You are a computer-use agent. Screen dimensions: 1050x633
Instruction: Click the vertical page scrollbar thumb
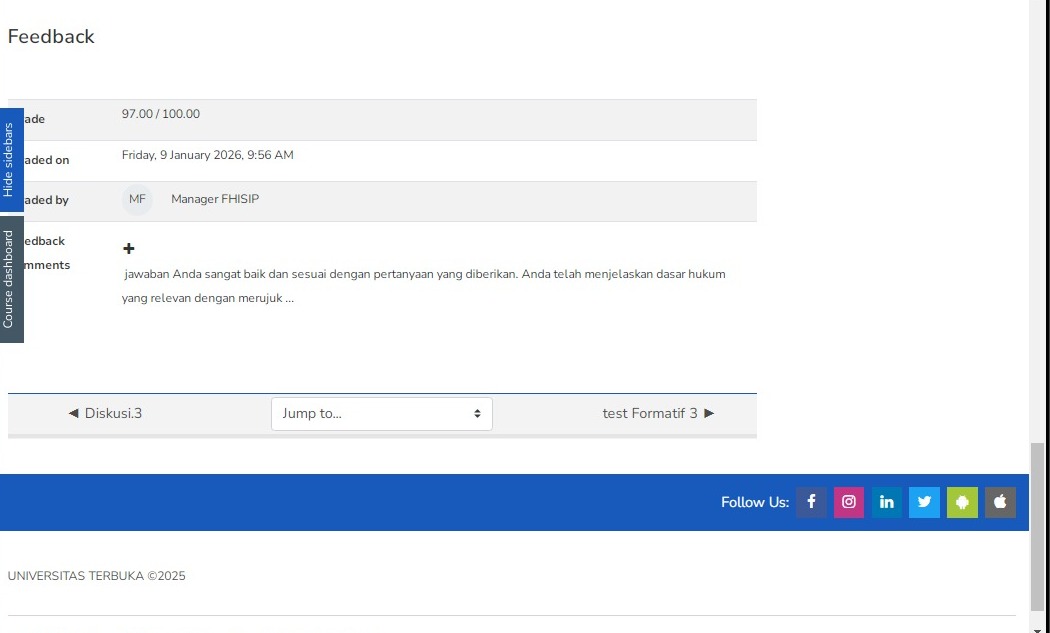(1037, 526)
